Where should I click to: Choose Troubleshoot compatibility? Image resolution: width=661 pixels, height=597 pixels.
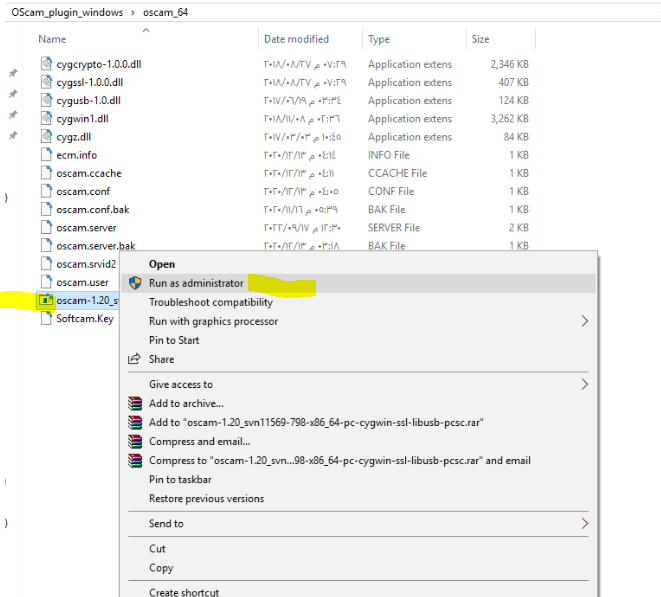pyautogui.click(x=211, y=302)
